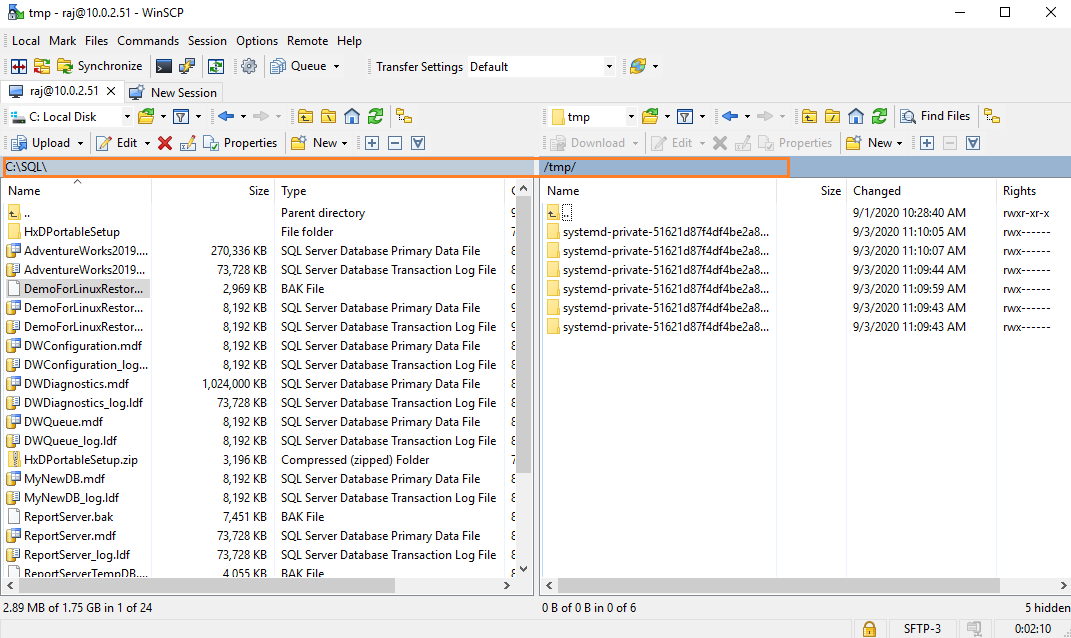Click the local Rename icon

[187, 143]
